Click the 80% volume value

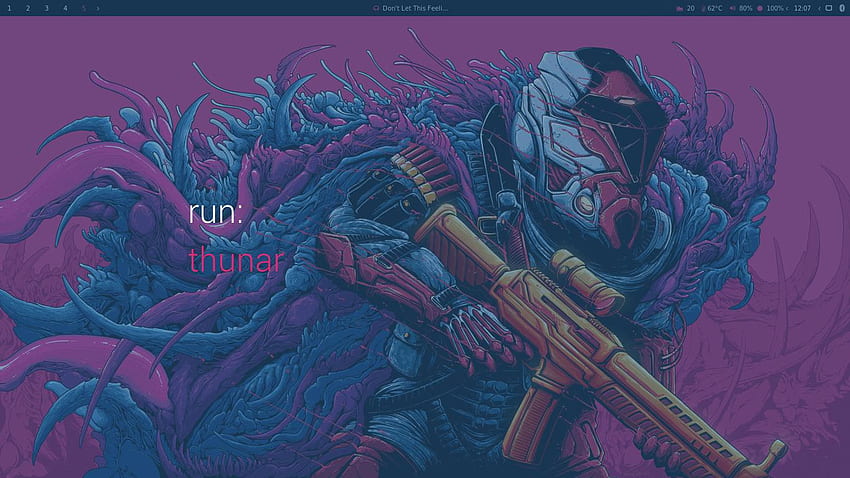746,8
